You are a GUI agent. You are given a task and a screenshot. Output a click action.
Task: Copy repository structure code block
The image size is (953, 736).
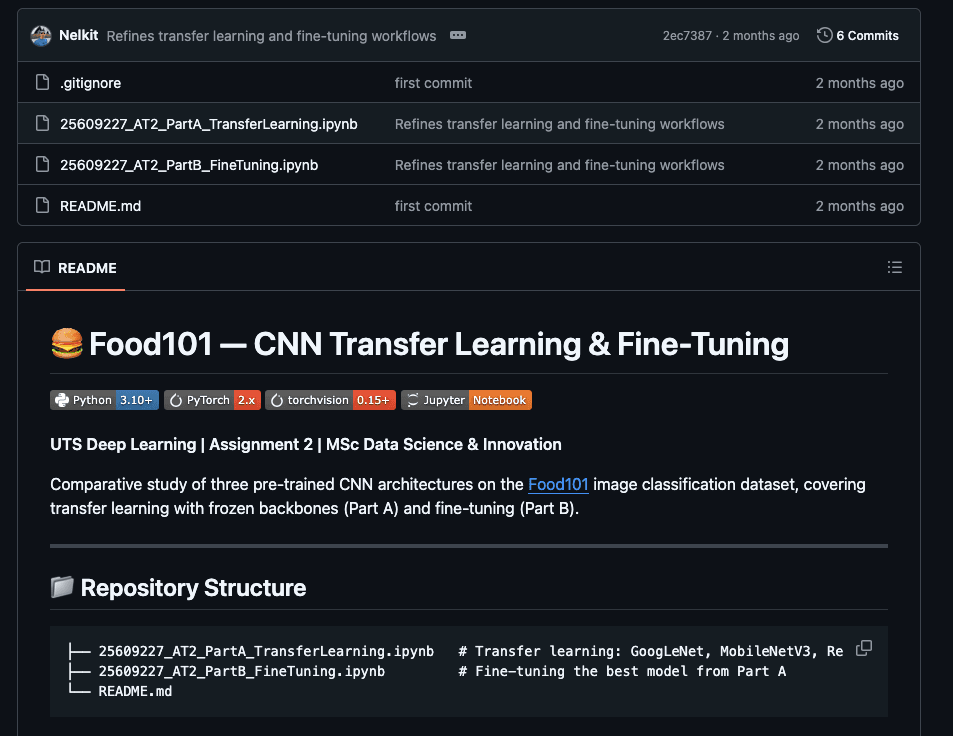click(864, 648)
